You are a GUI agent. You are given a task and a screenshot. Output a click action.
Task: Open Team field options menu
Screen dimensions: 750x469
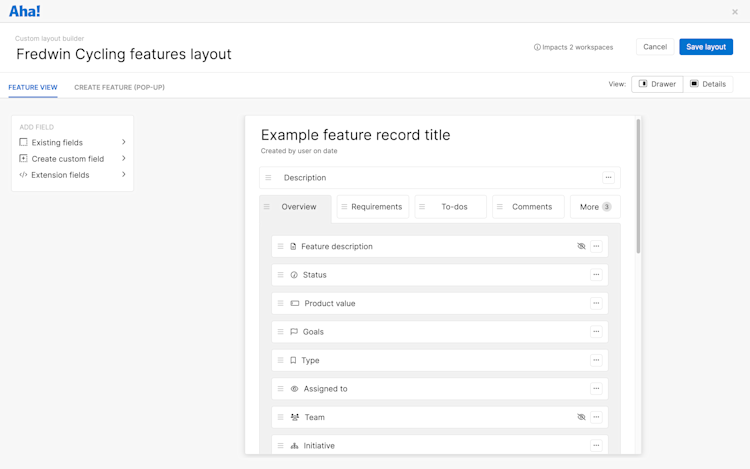(596, 417)
